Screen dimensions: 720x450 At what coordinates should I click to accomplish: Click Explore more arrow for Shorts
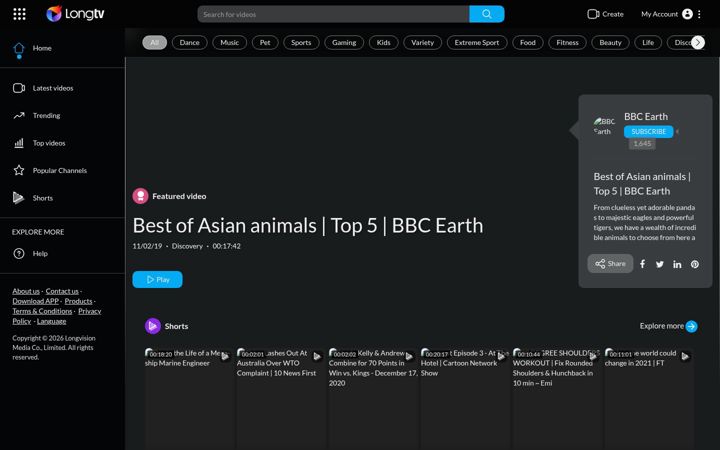(691, 326)
